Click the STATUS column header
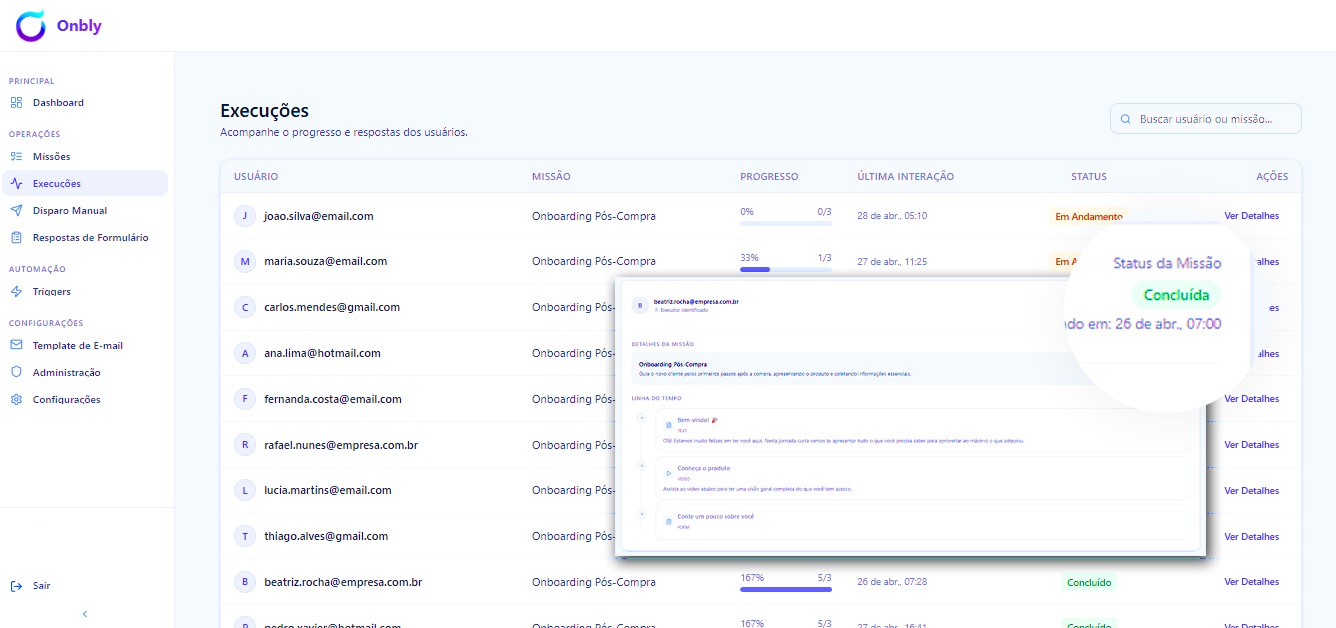Screen dimensions: 1336x628 [x=1089, y=177]
